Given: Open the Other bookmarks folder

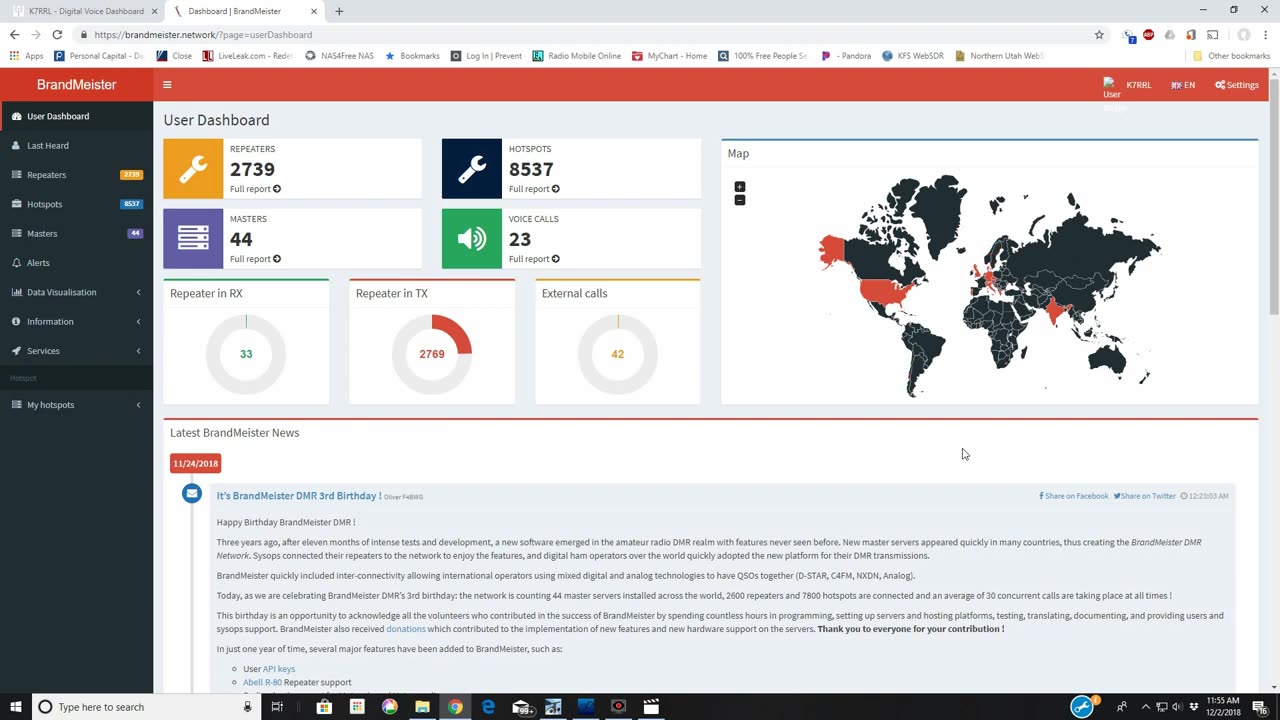Looking at the screenshot, I should click(1231, 56).
